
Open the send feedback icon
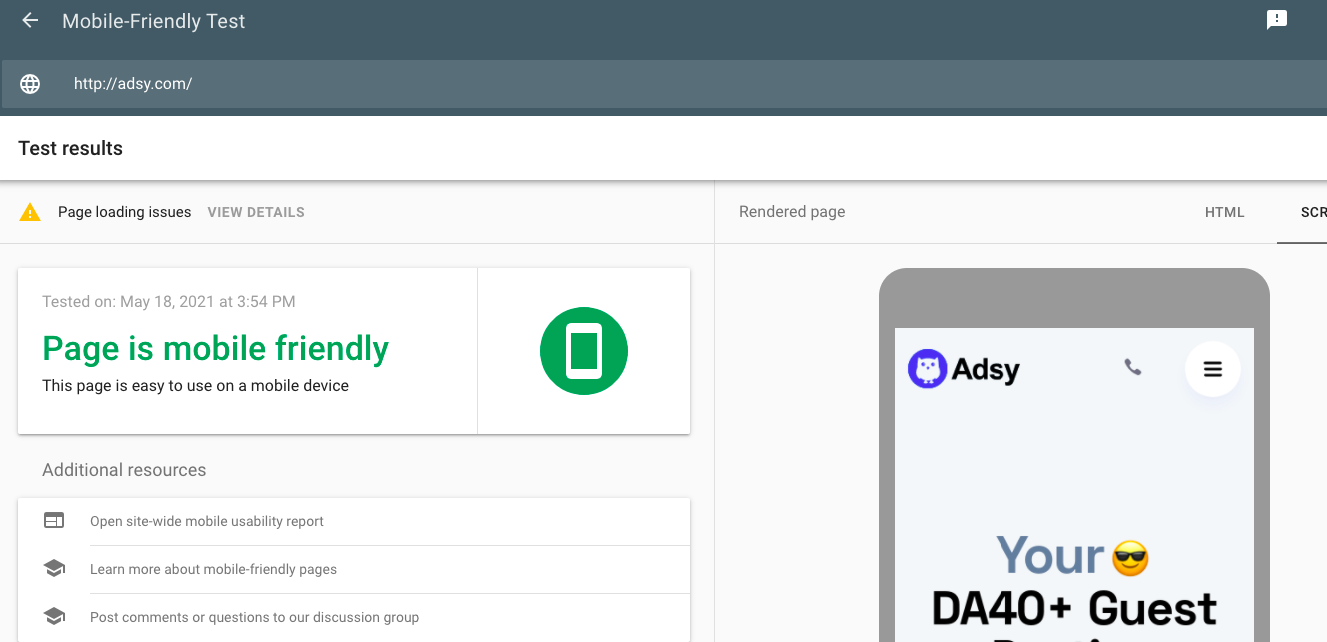coord(1276,20)
